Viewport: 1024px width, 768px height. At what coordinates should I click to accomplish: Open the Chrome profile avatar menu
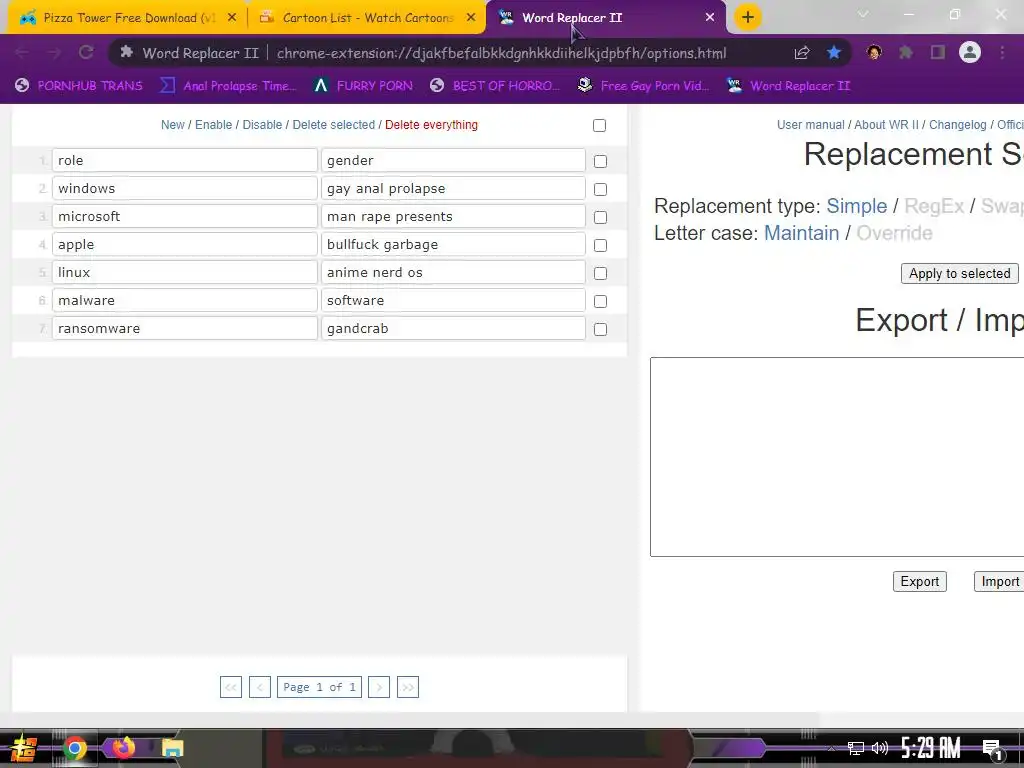click(970, 52)
